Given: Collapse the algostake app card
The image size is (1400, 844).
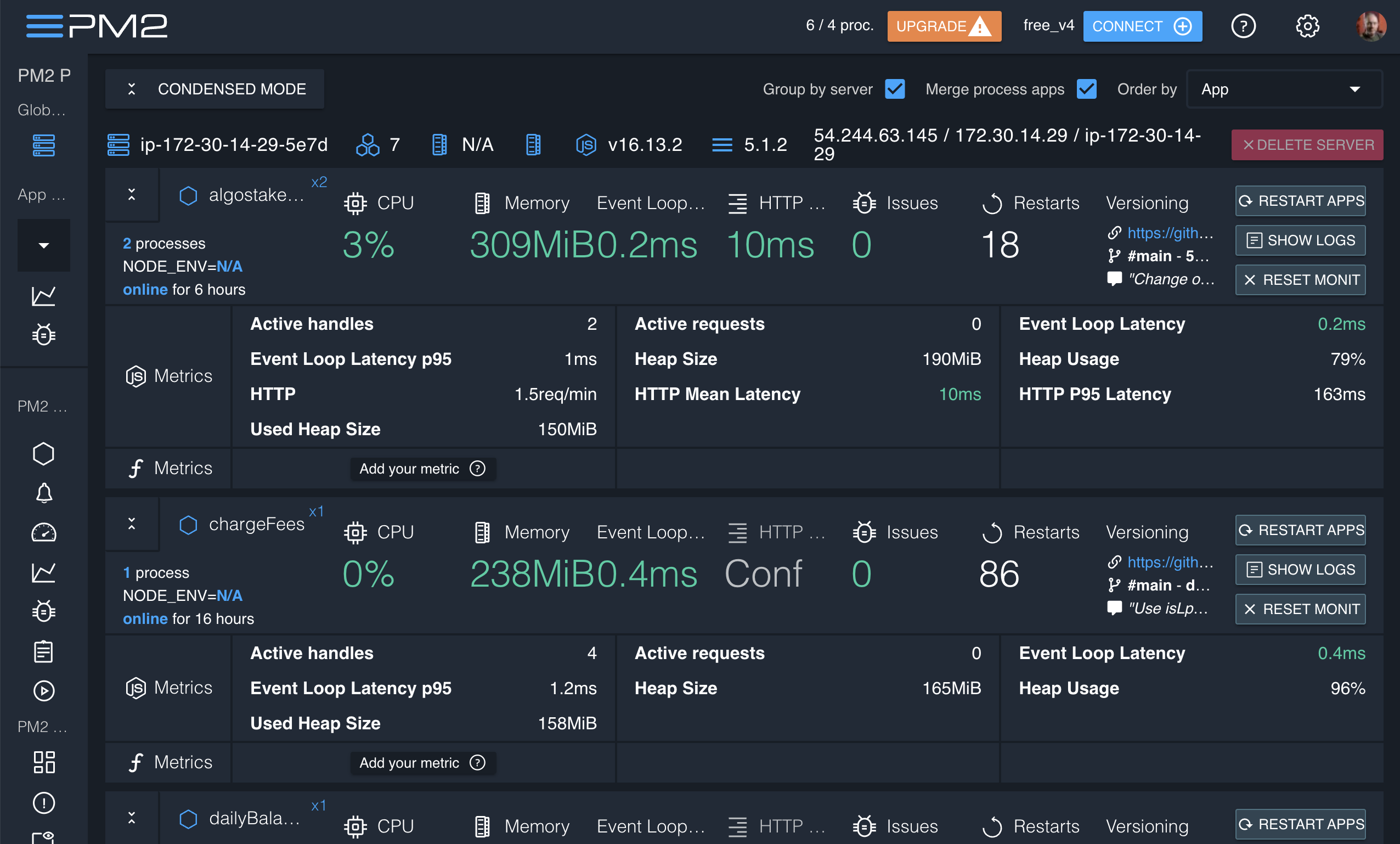Looking at the screenshot, I should click(132, 195).
